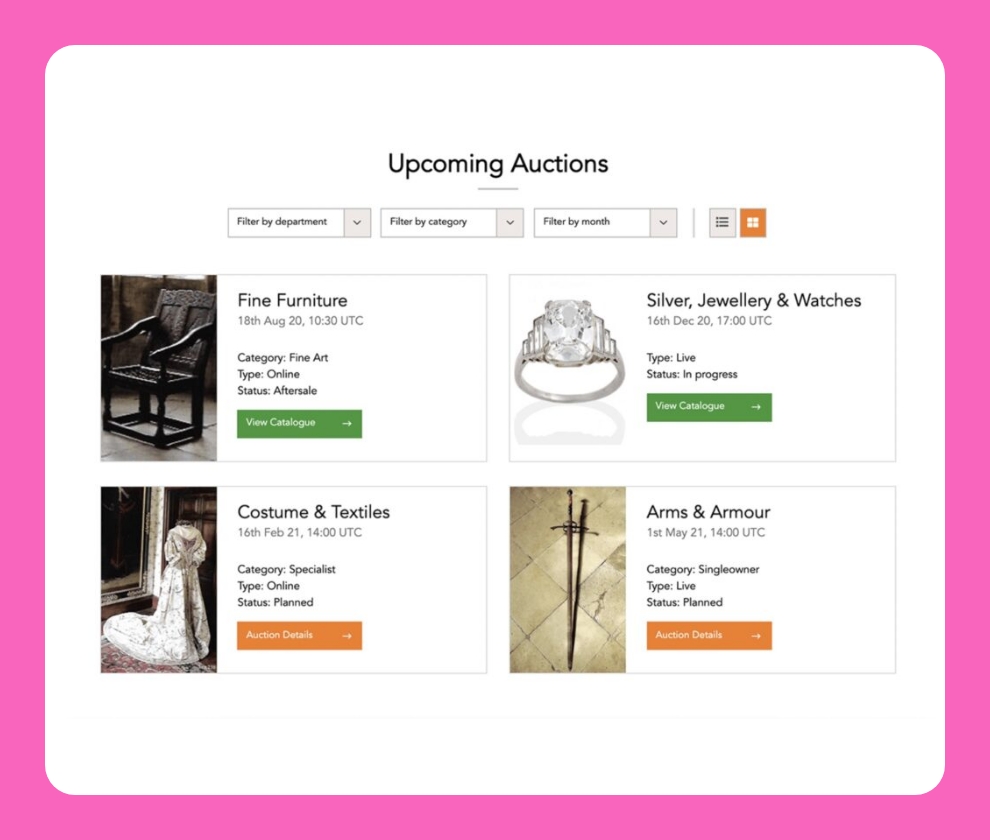View Catalogue for Silver, Jewellery & Watches
The width and height of the screenshot is (990, 840).
coord(709,407)
